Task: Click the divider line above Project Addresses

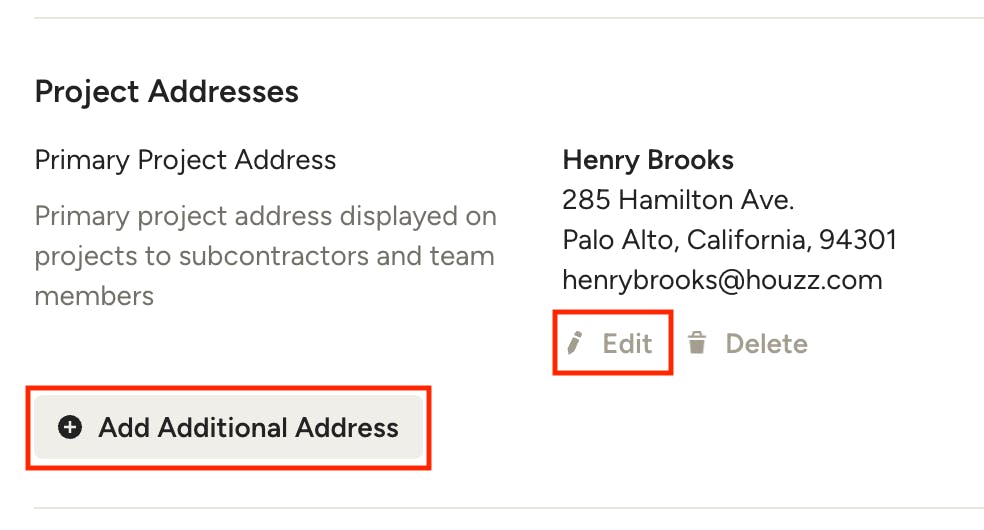Action: [x=509, y=18]
